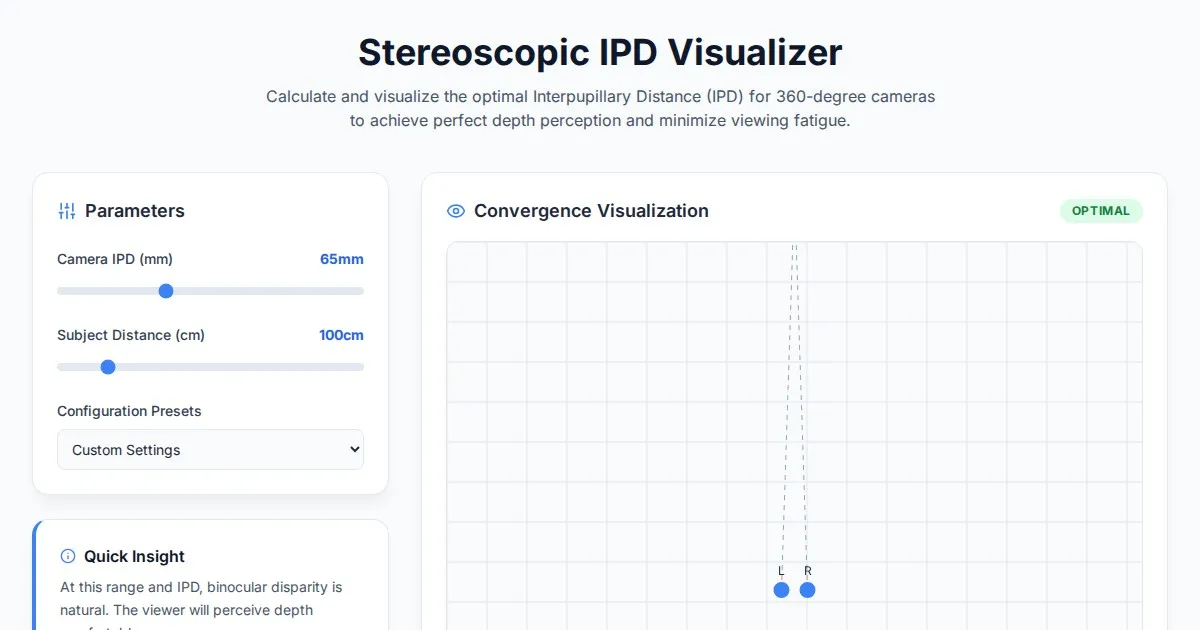Click the Camera IPD slider handle

point(166,291)
